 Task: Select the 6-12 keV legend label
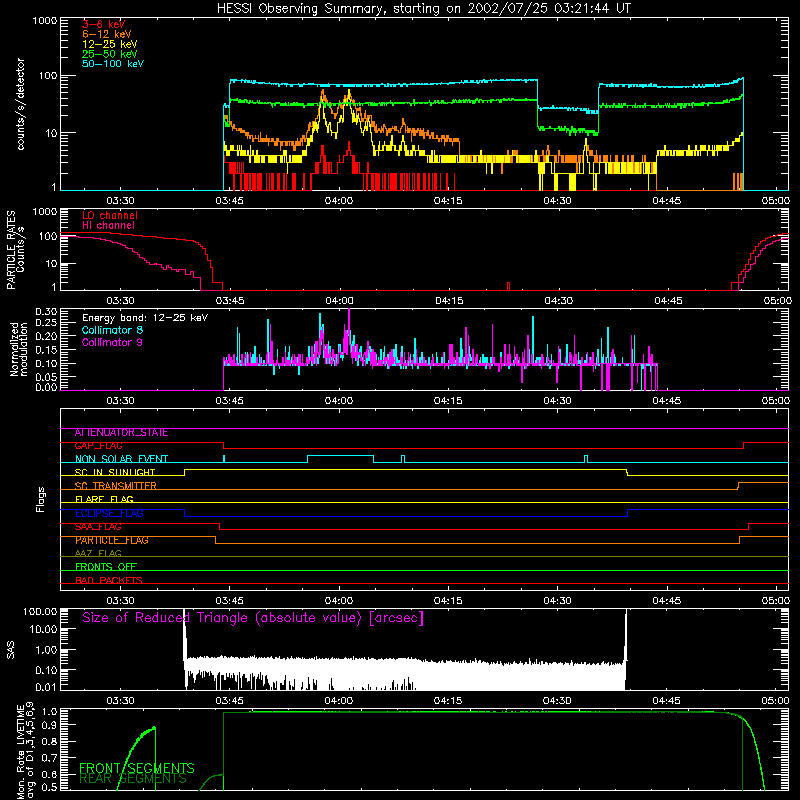click(106, 34)
